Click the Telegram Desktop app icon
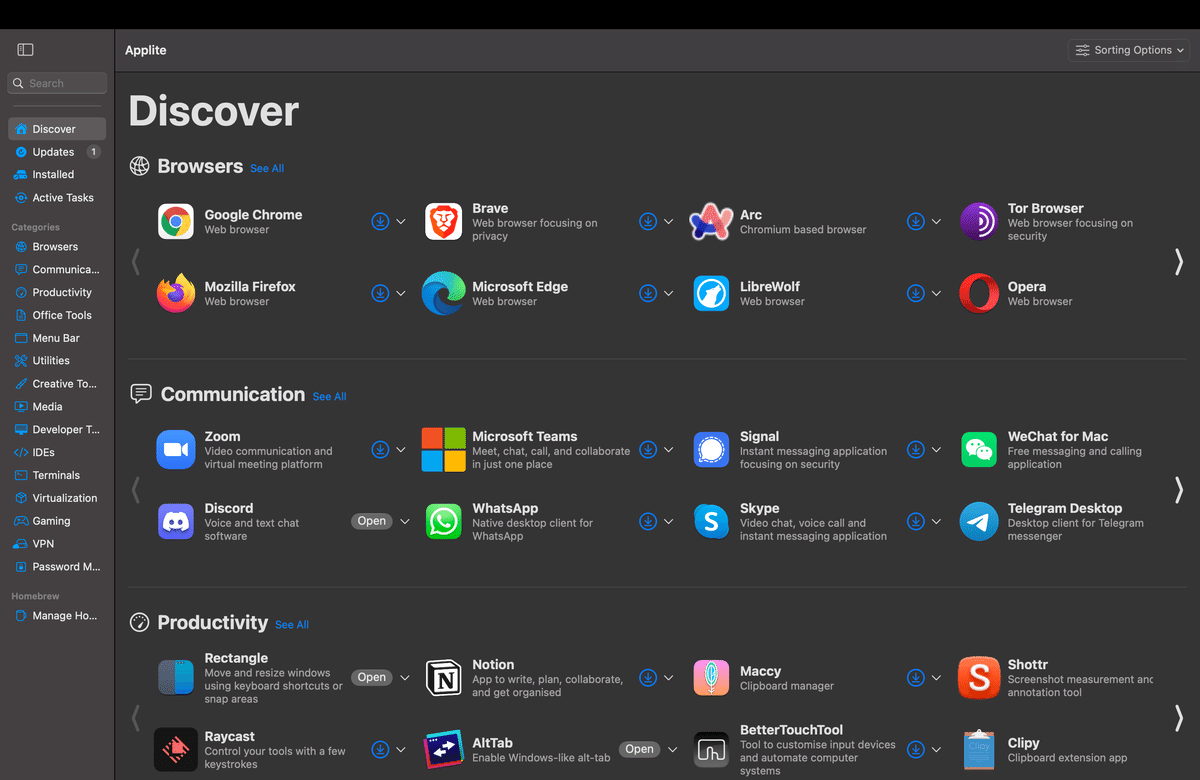Image resolution: width=1200 pixels, height=780 pixels. pos(979,522)
